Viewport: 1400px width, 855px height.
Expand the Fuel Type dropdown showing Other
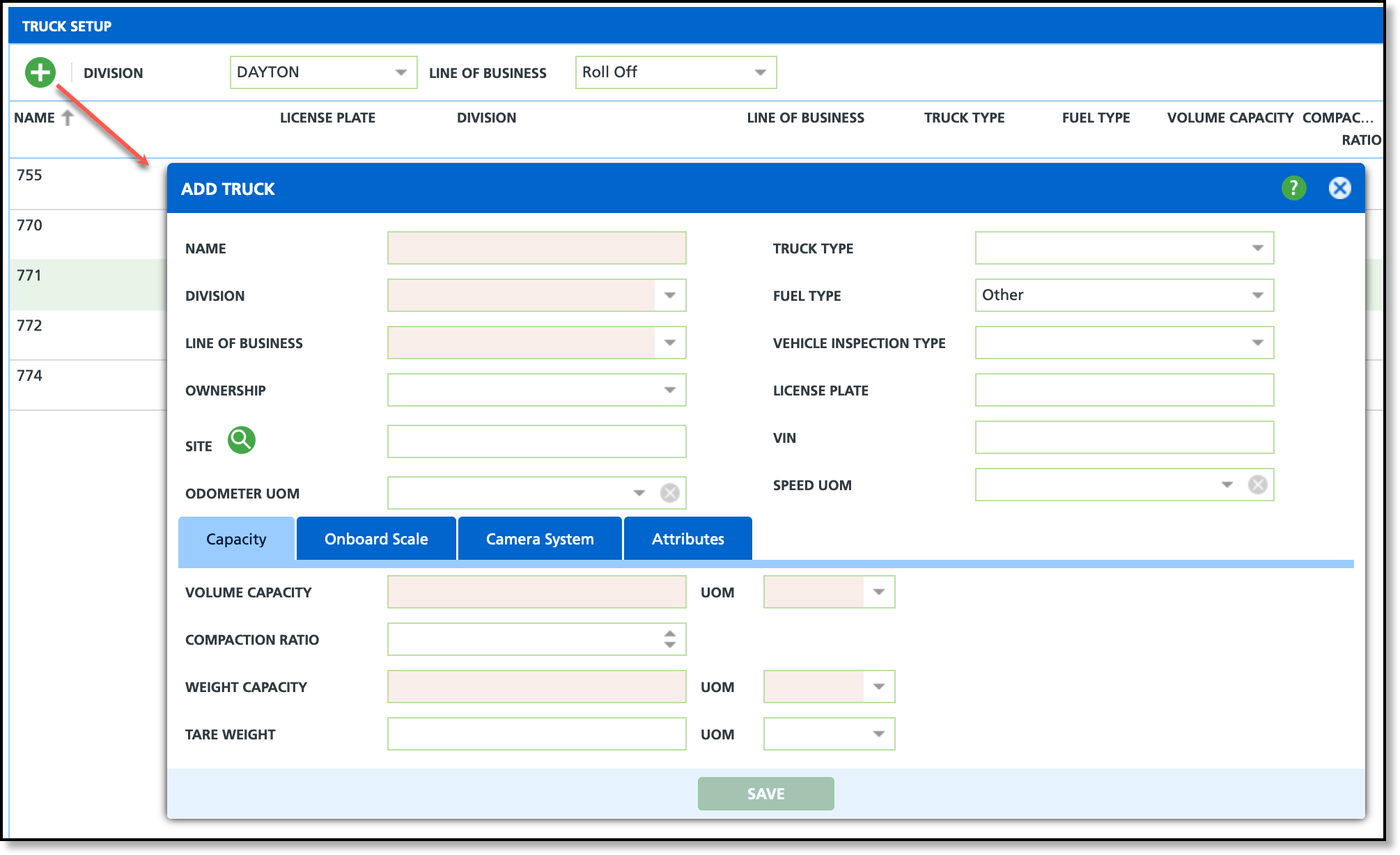point(1257,295)
